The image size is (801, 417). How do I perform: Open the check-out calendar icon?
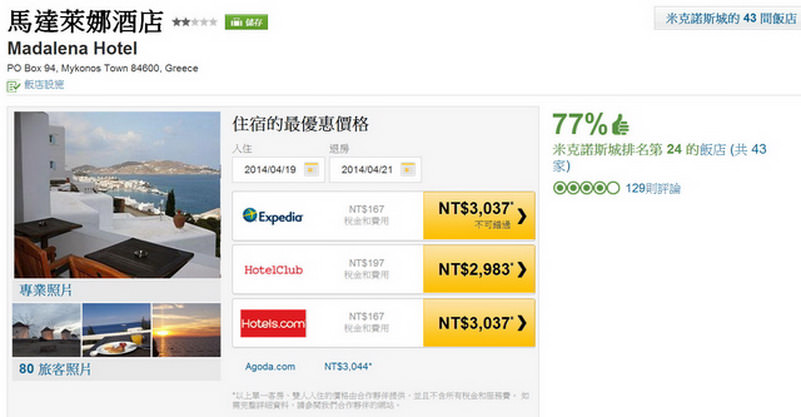click(409, 169)
